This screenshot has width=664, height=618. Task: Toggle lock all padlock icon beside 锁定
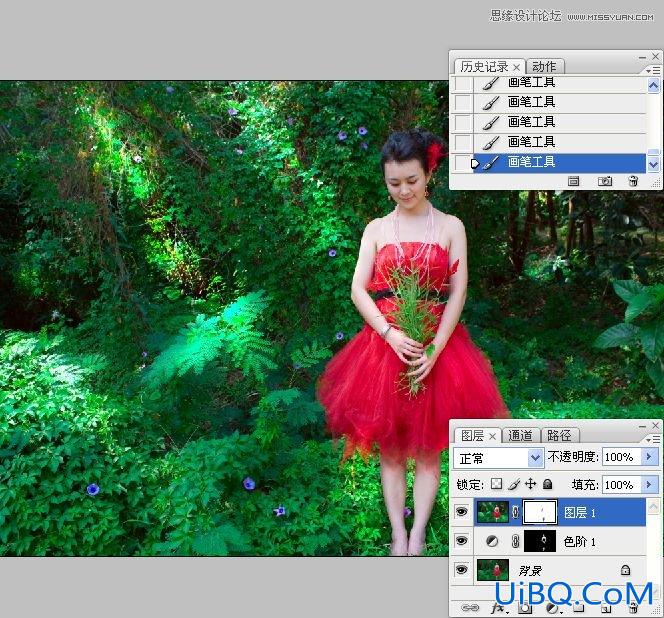coord(548,484)
